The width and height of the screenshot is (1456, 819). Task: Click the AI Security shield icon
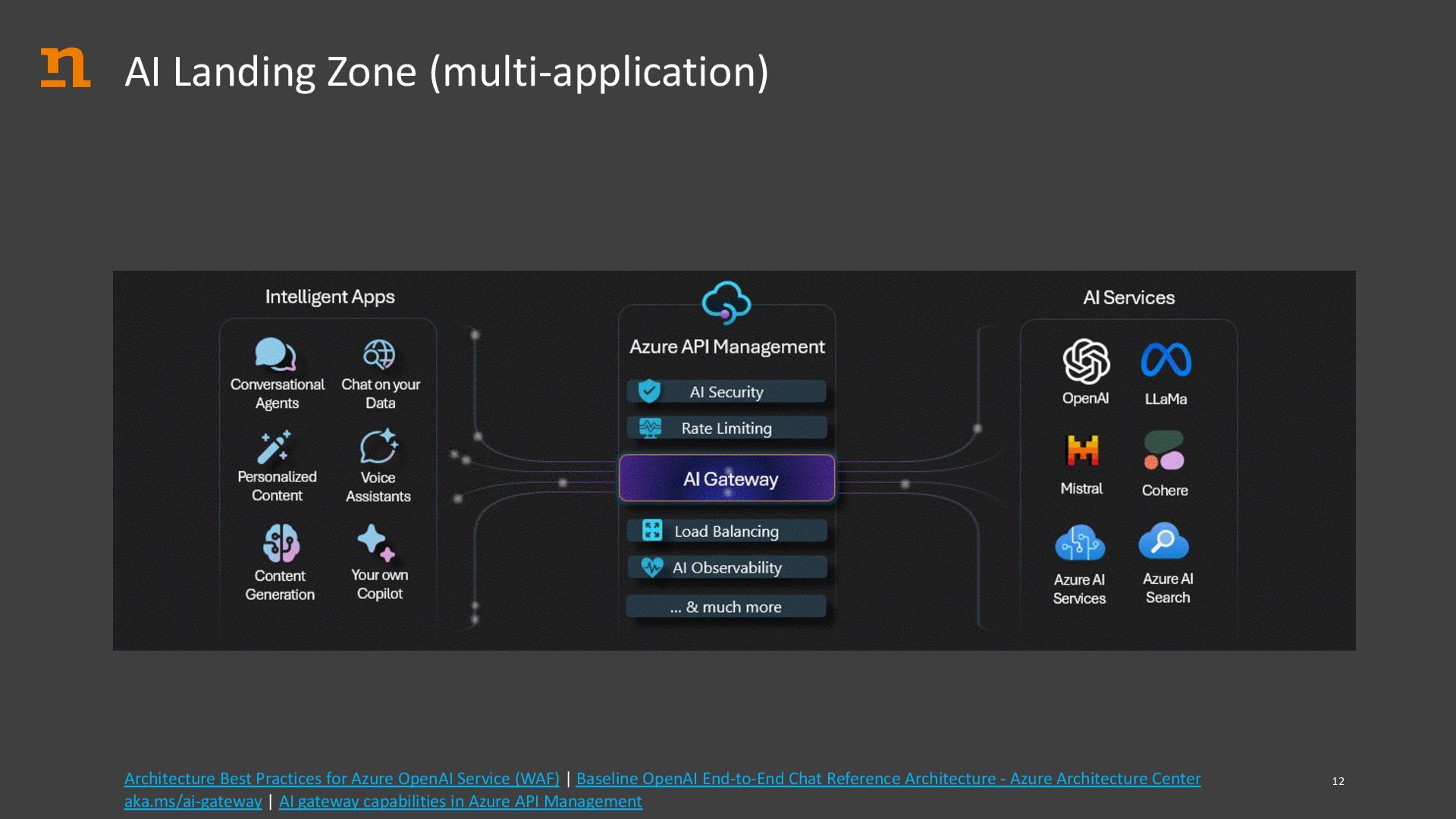point(649,391)
